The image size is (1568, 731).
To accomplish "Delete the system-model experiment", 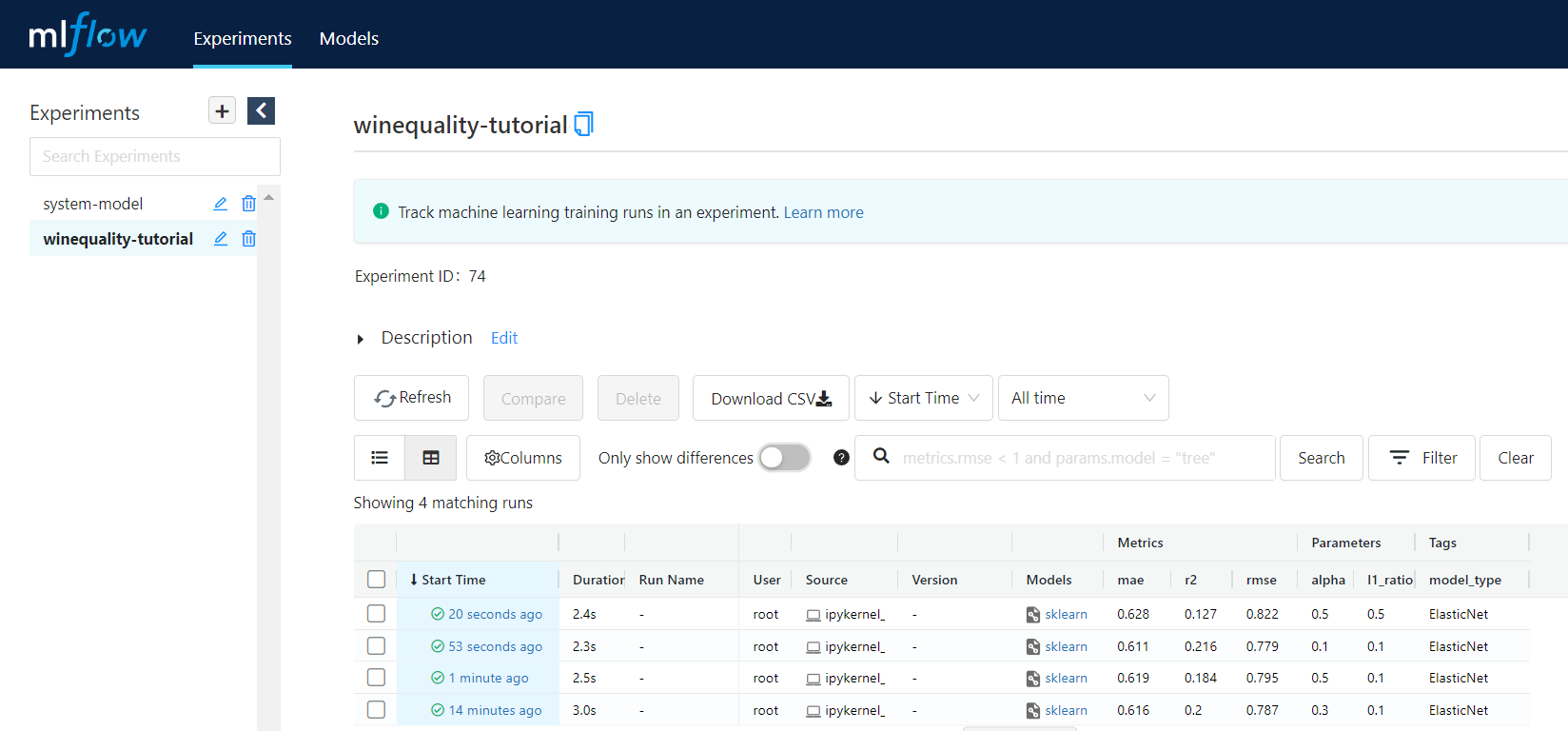I will [248, 204].
